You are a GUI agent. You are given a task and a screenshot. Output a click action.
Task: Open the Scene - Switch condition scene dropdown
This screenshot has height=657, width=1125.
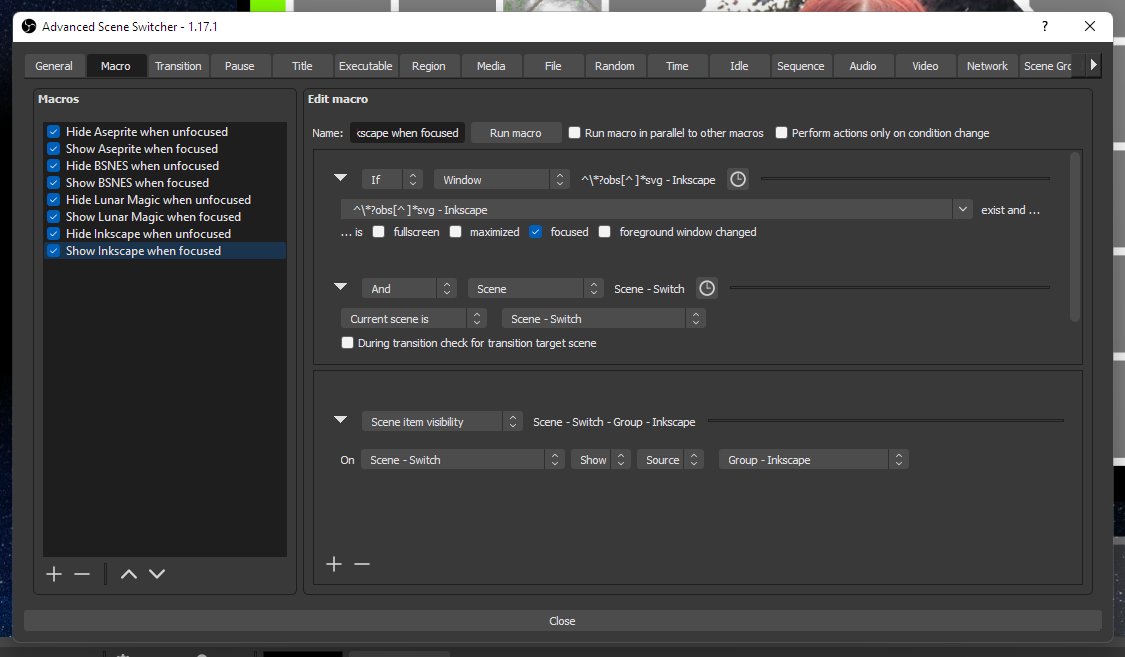[x=603, y=318]
